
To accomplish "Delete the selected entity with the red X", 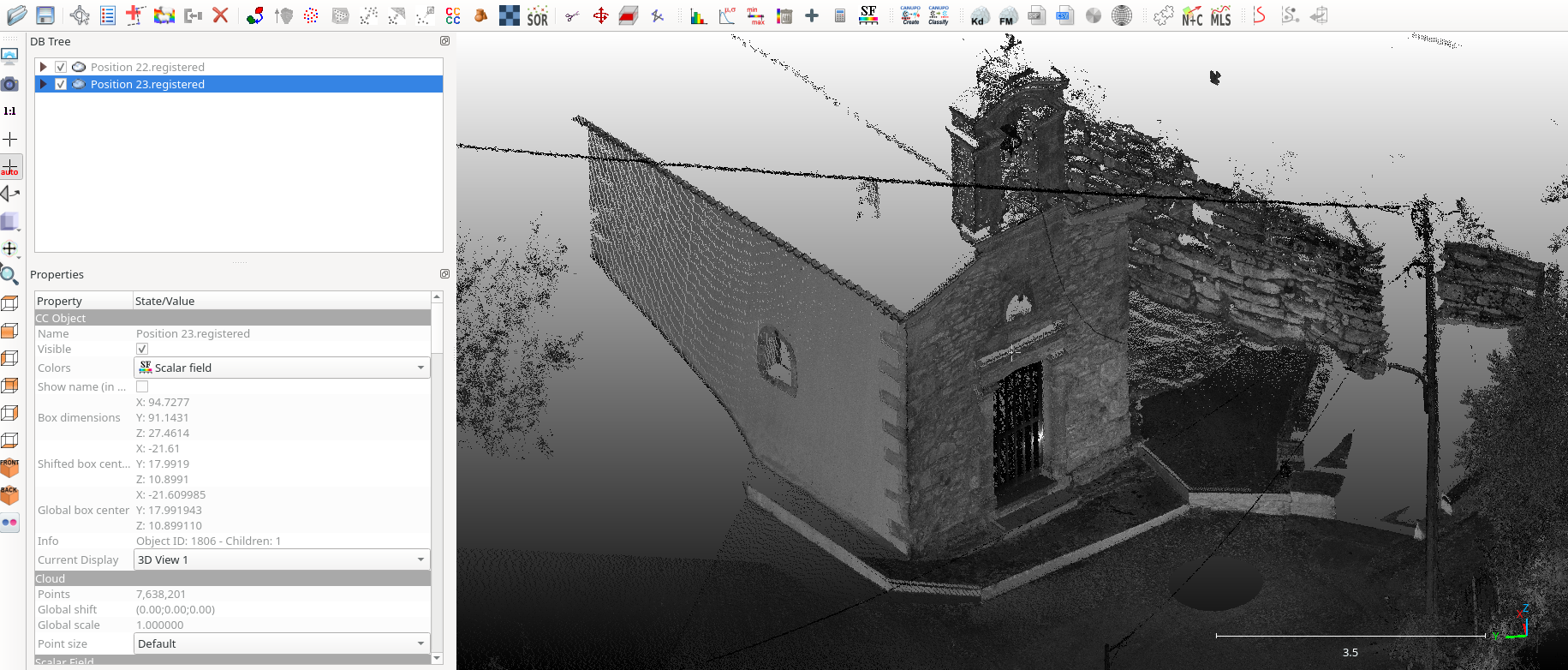I will click(221, 15).
